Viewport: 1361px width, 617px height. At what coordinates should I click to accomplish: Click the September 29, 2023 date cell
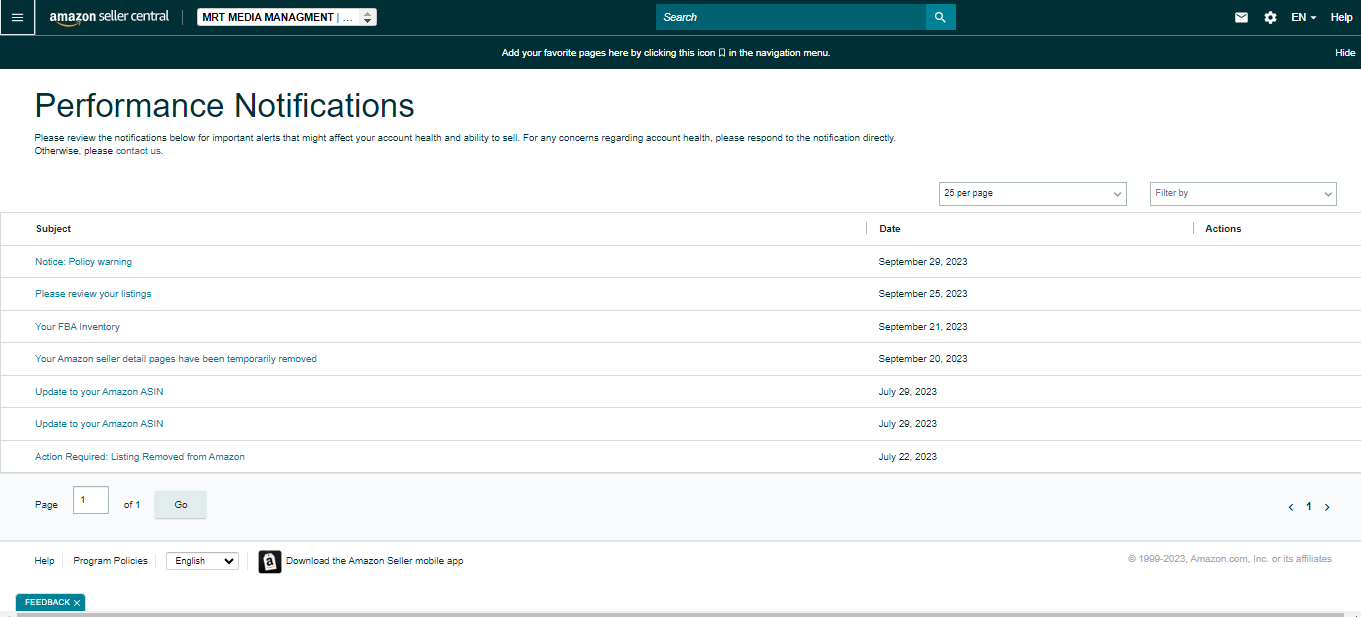(923, 262)
